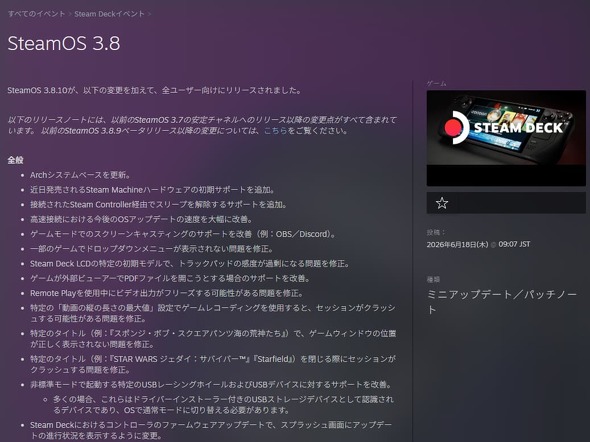590x442 pixels.
Task: Click the 種類 label in the sidebar
Action: [433, 279]
